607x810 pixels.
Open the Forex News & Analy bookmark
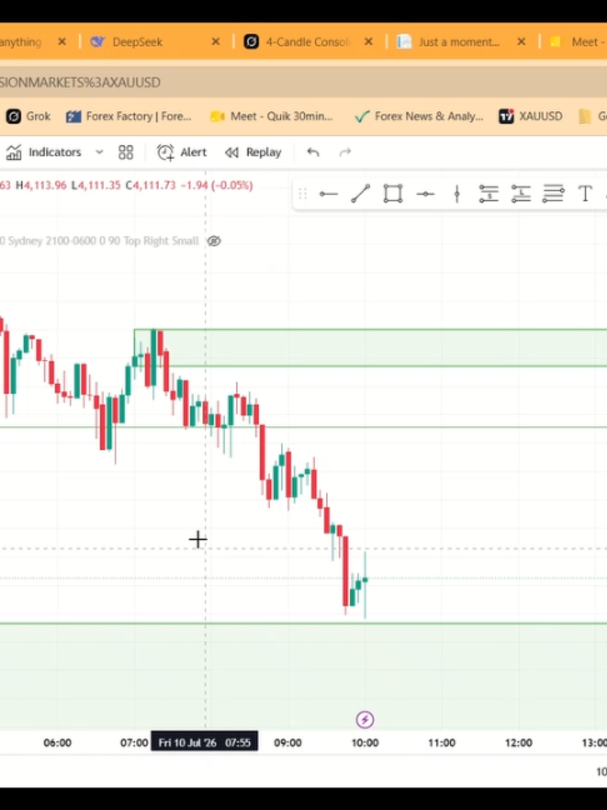point(419,116)
